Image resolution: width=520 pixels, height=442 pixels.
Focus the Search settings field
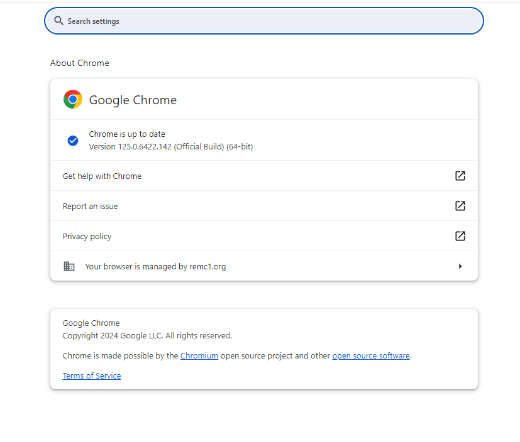264,21
